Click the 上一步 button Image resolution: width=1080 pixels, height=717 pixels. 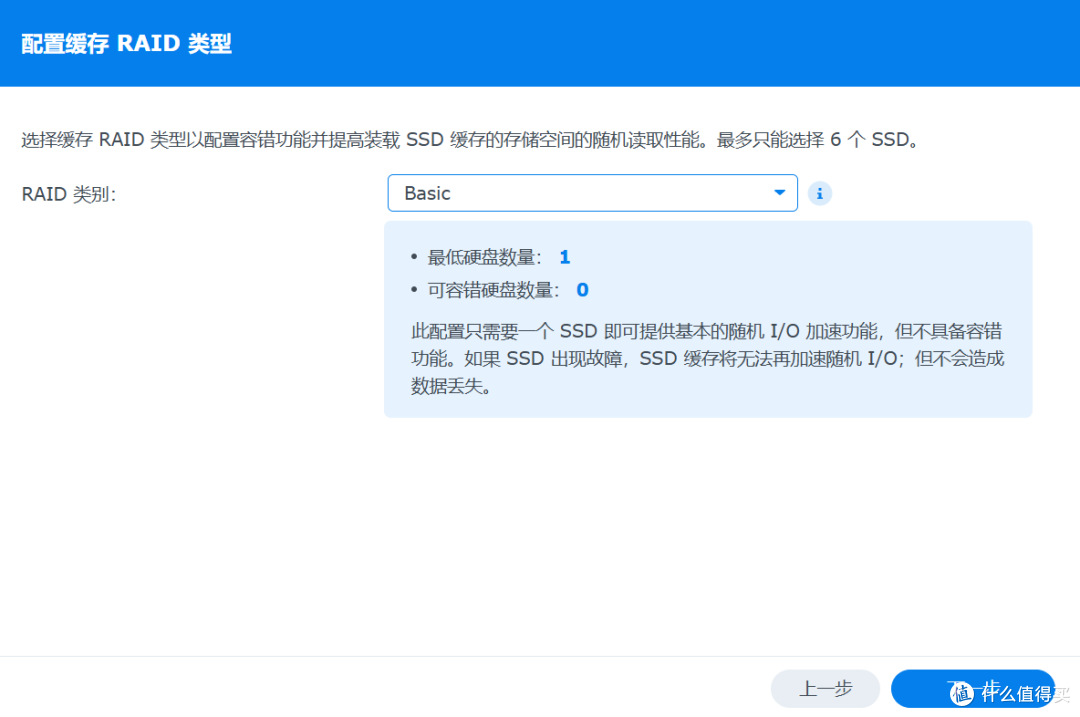click(x=825, y=688)
